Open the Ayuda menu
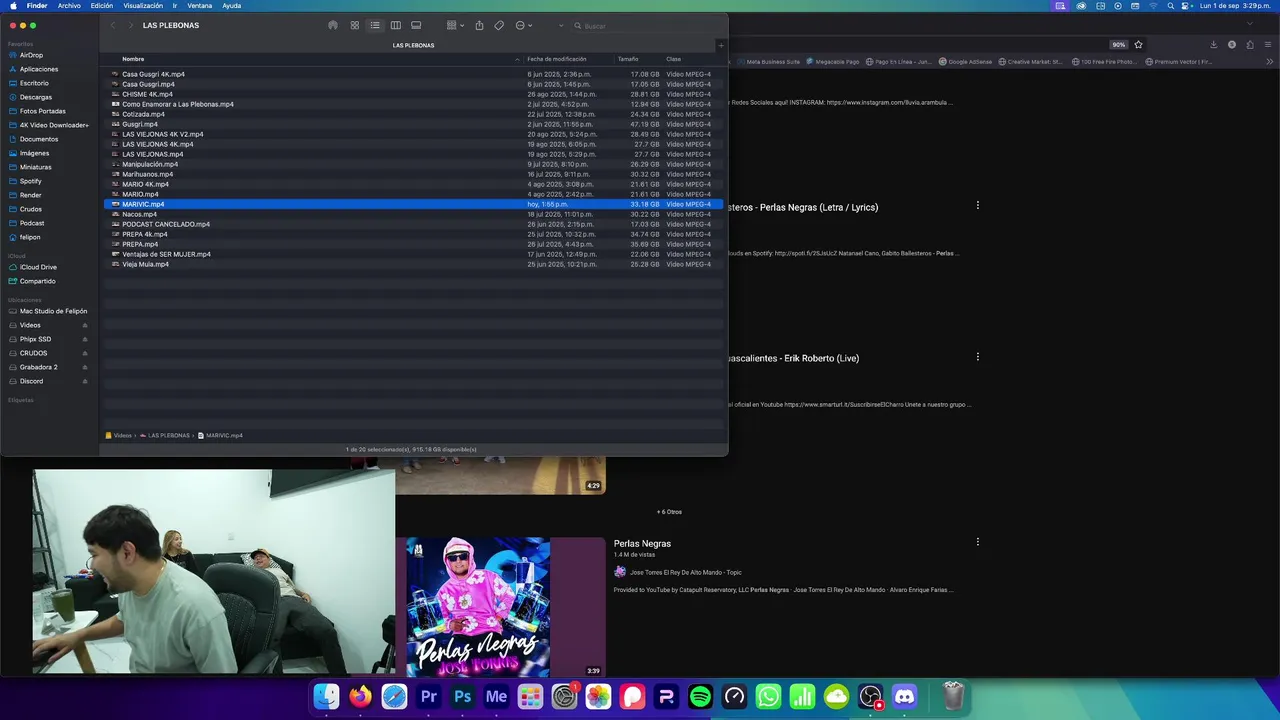 [232, 6]
